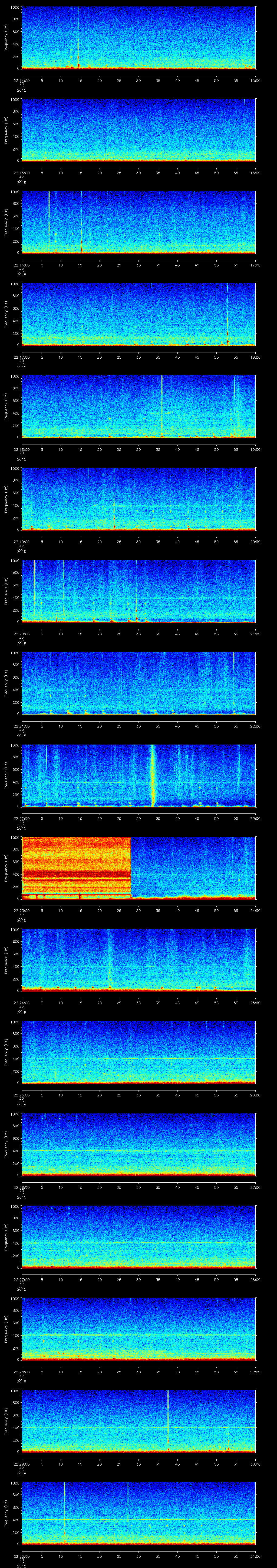Screen dimensions: 277x1568
Task: Select the 17:00 end time label
Action: coord(255,265)
